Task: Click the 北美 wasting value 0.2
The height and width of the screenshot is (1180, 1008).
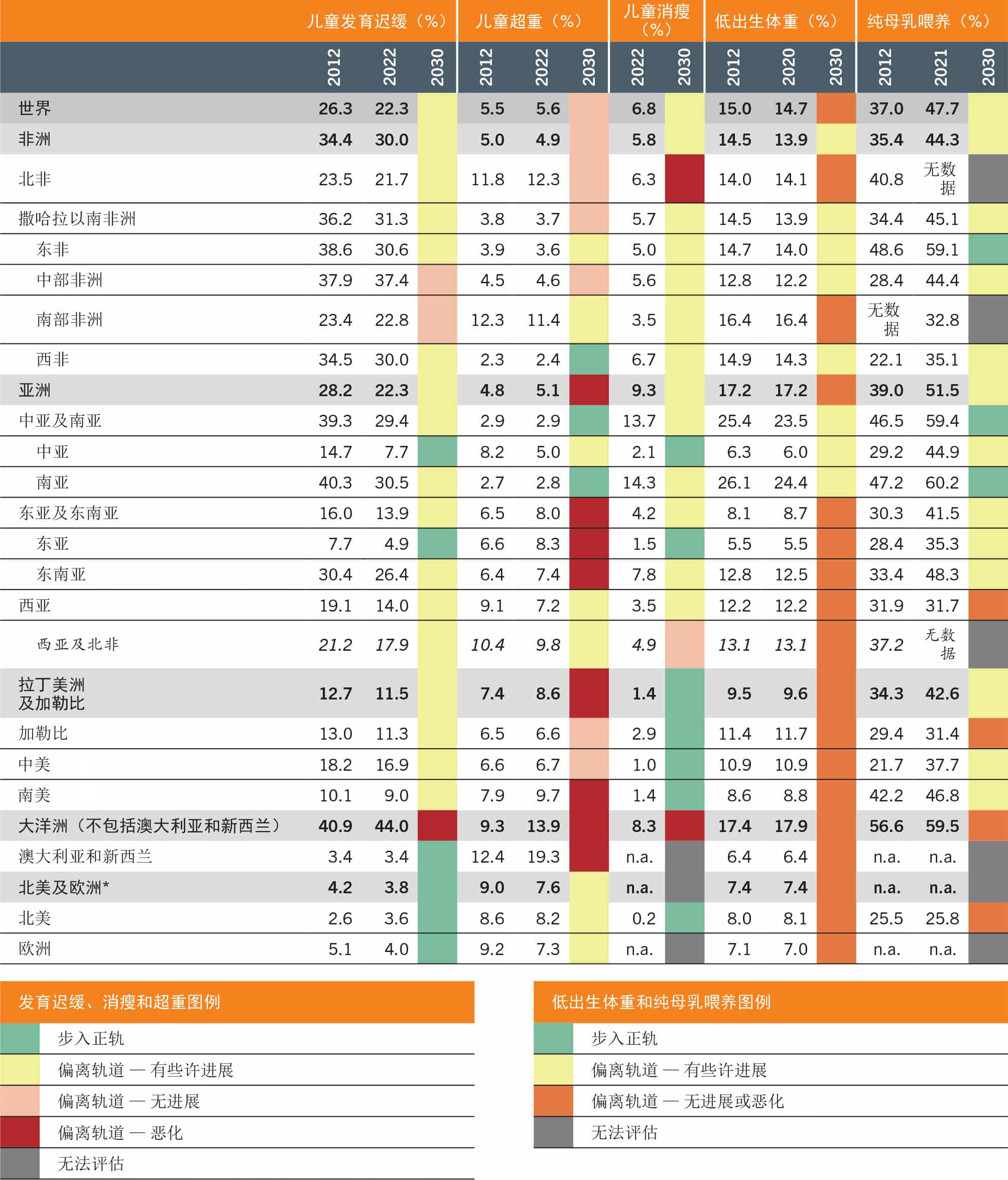Action: pos(644,917)
